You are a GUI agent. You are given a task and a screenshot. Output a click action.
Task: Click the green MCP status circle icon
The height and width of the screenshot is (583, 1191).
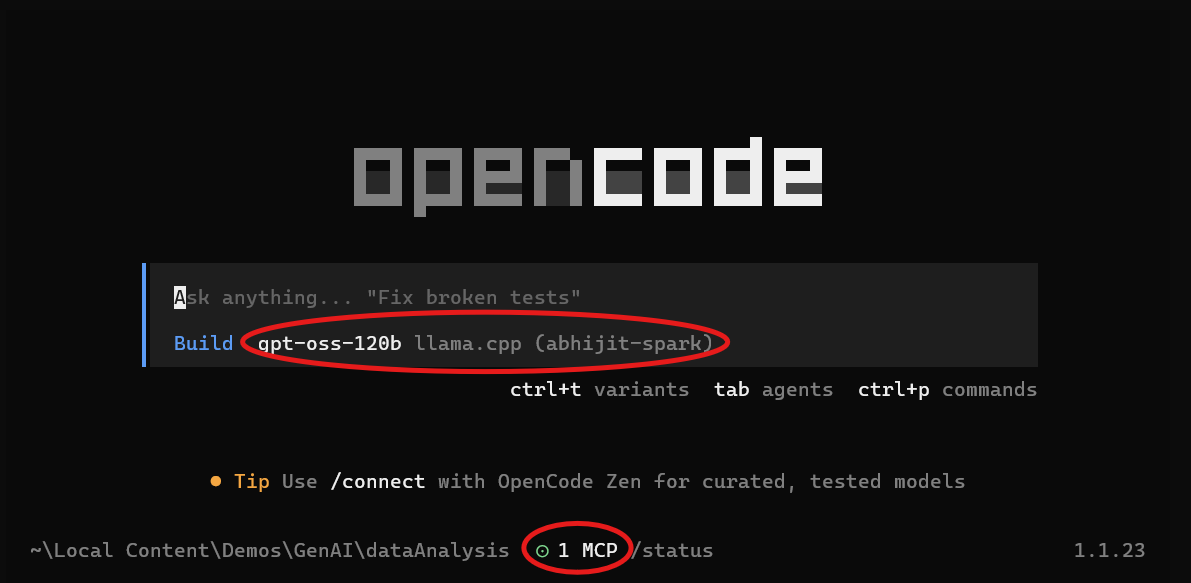(542, 551)
